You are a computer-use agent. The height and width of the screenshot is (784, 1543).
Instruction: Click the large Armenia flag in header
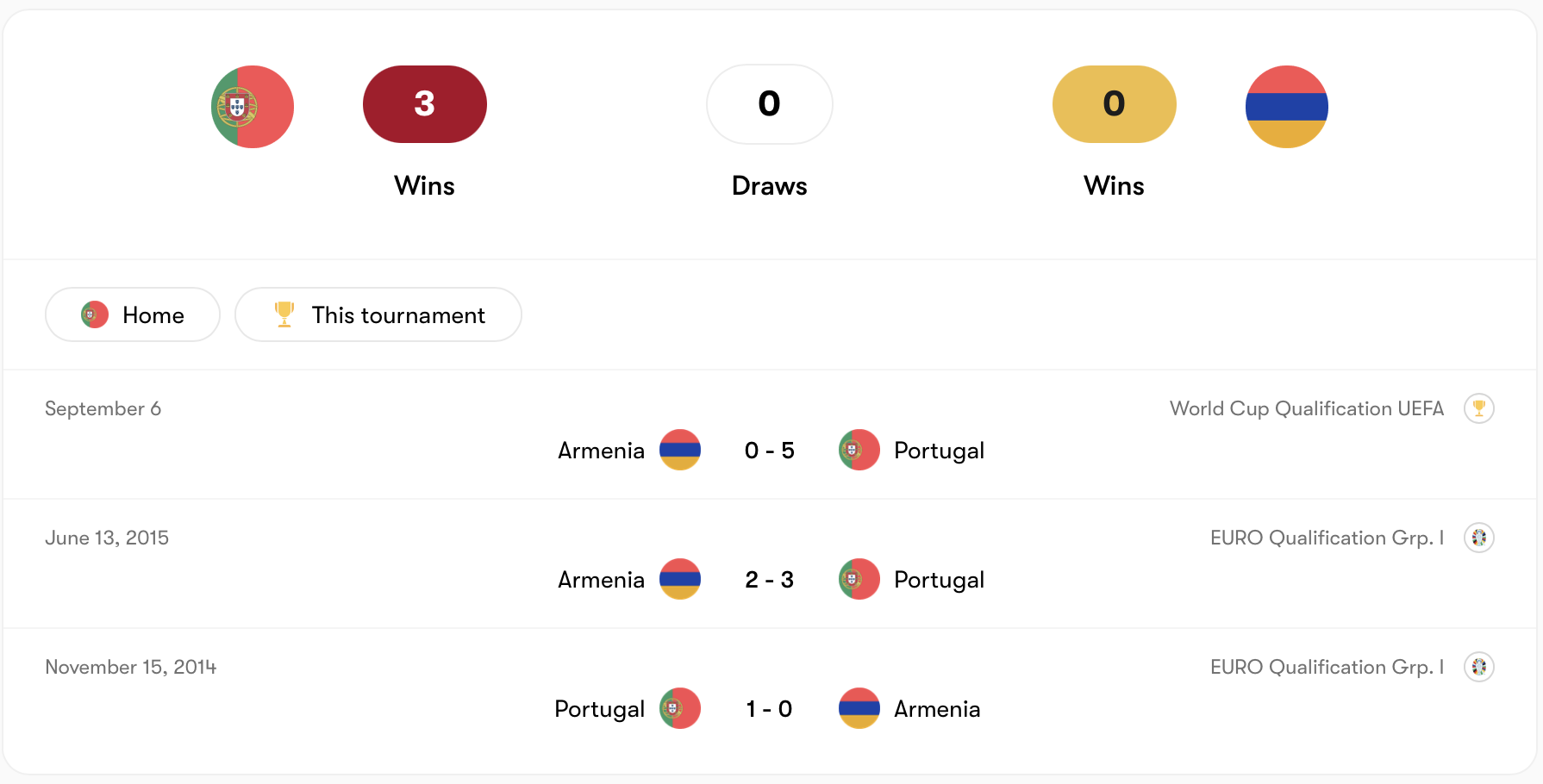[1286, 107]
